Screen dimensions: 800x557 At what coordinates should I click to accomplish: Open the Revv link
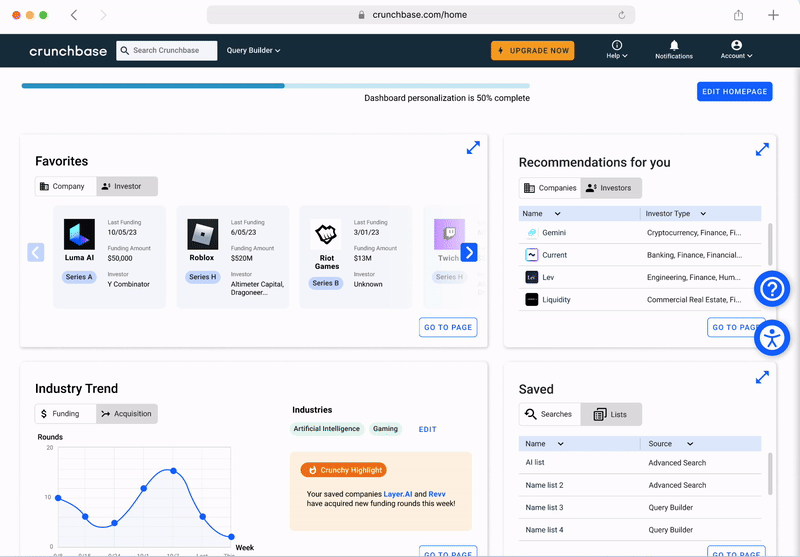(437, 494)
